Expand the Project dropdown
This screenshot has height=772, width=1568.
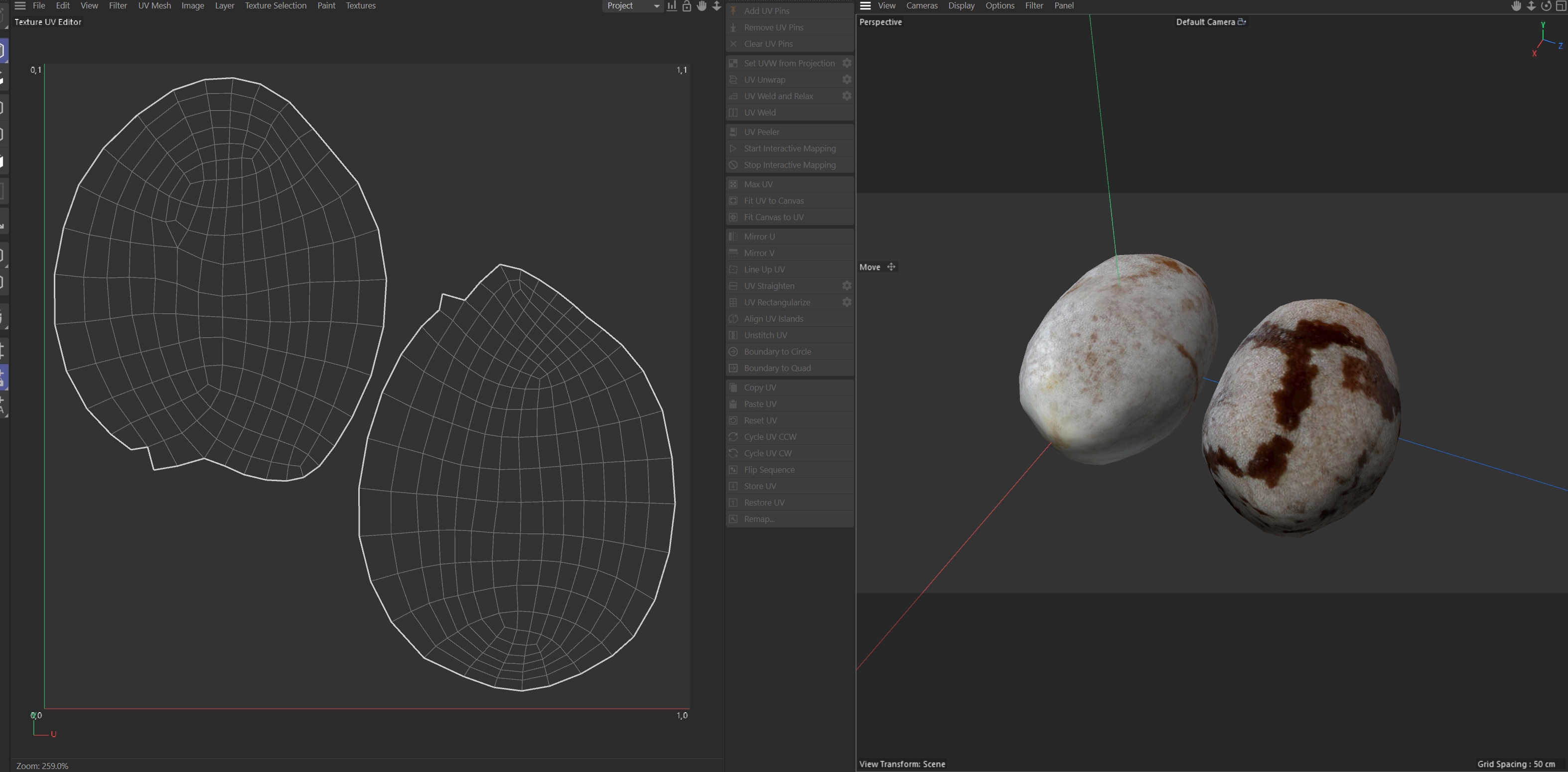[633, 6]
